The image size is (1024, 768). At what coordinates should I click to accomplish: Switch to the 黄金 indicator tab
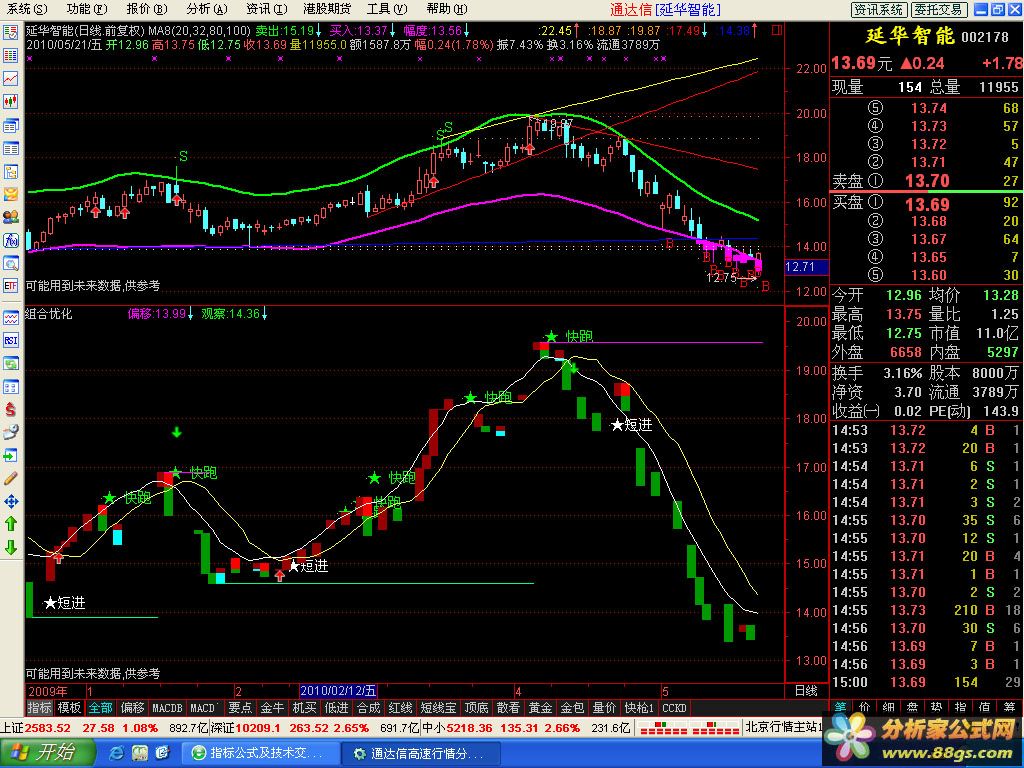(x=540, y=708)
